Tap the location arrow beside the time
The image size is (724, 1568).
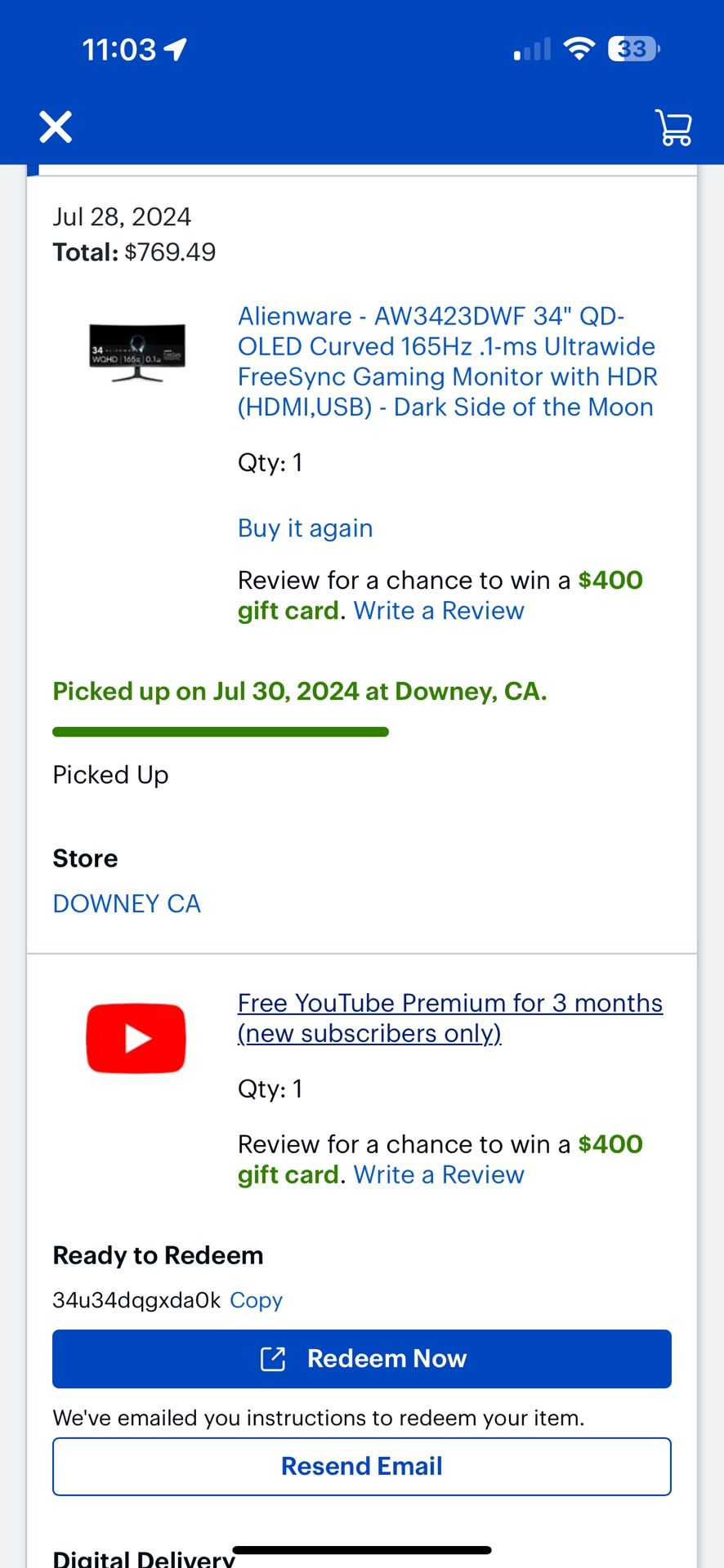(176, 50)
